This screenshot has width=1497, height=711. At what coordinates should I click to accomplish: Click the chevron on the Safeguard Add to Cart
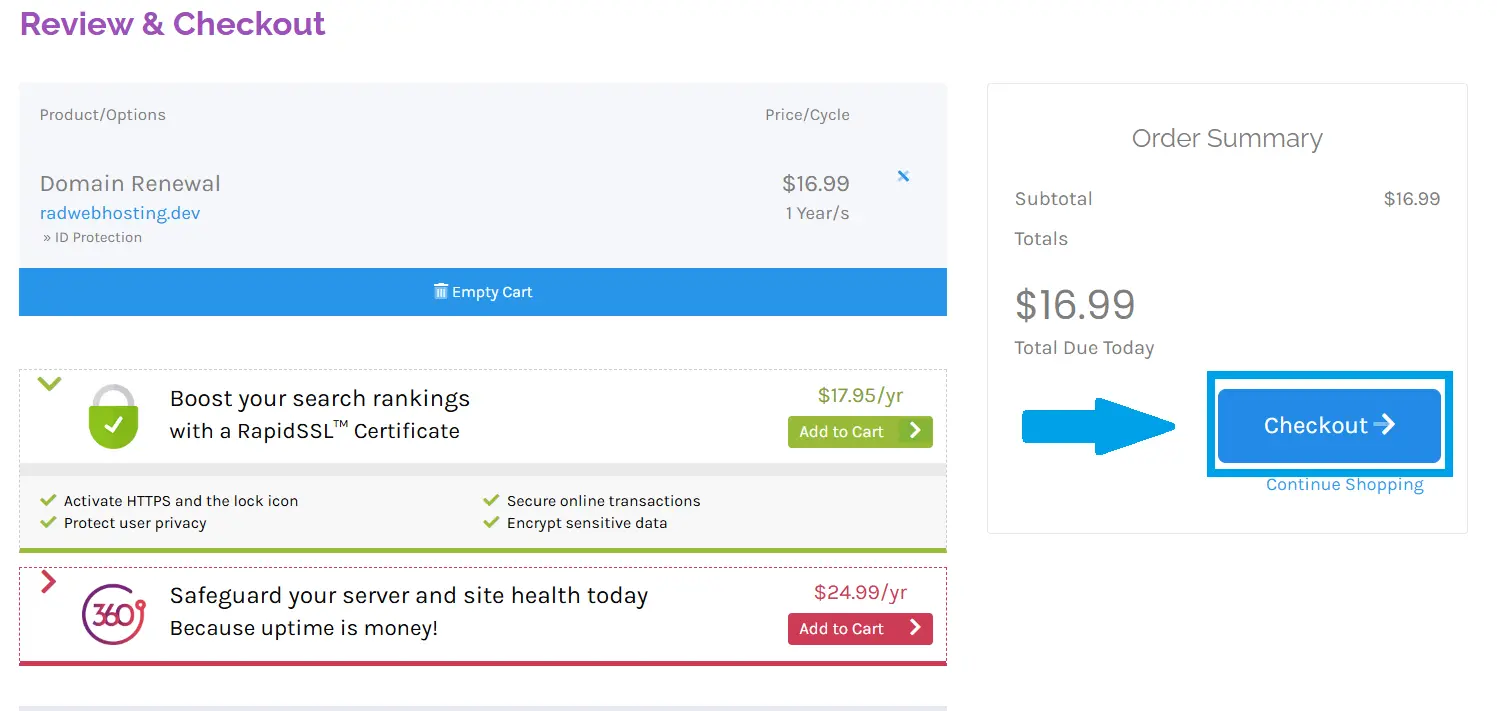coord(916,629)
